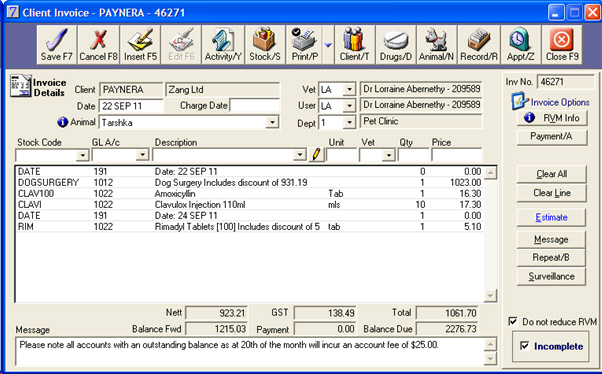Click the blue info icon beside Animal
602x374 pixels.
(x=62, y=122)
